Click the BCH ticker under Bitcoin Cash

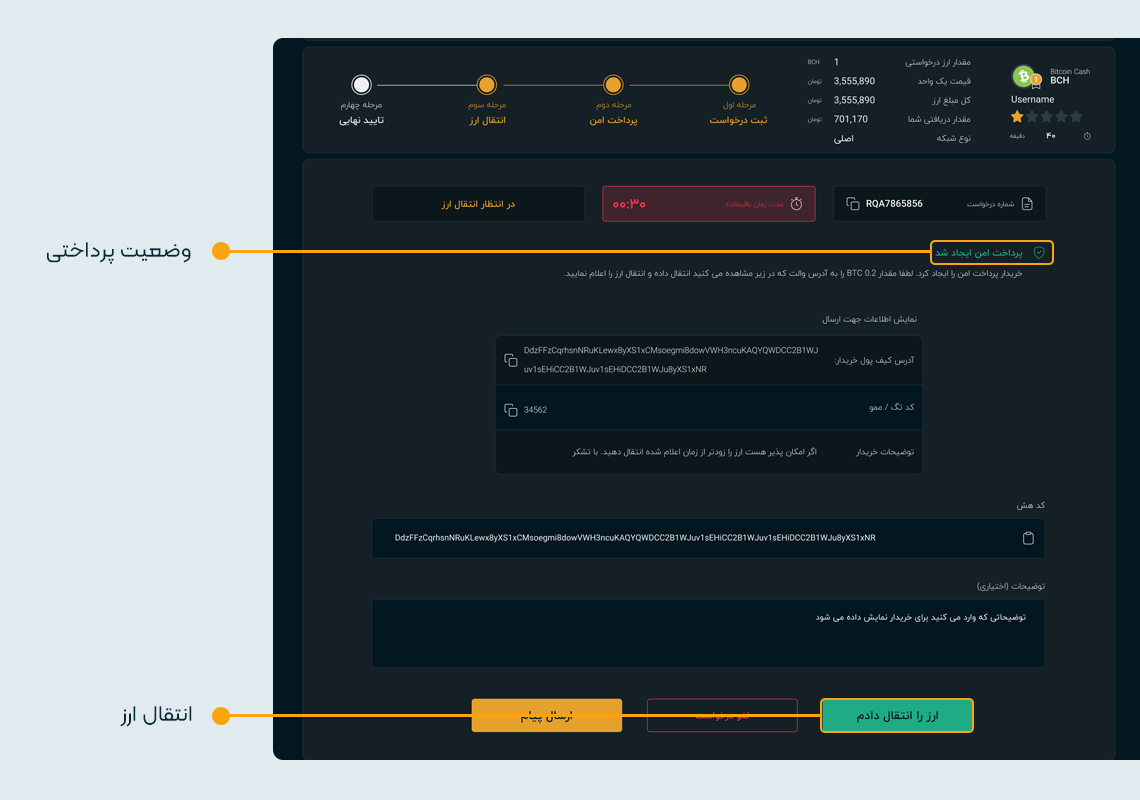pos(1059,81)
